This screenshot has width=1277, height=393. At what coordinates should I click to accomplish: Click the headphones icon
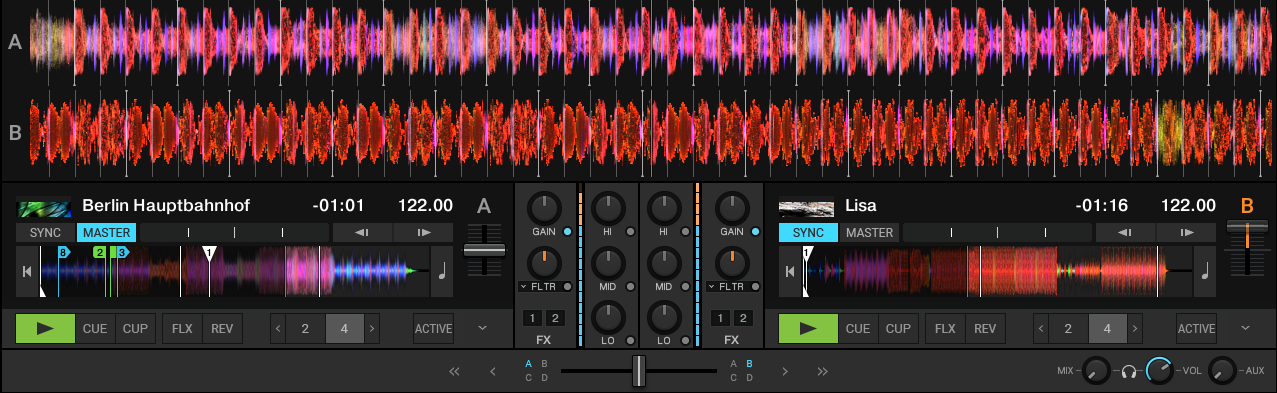(1129, 371)
